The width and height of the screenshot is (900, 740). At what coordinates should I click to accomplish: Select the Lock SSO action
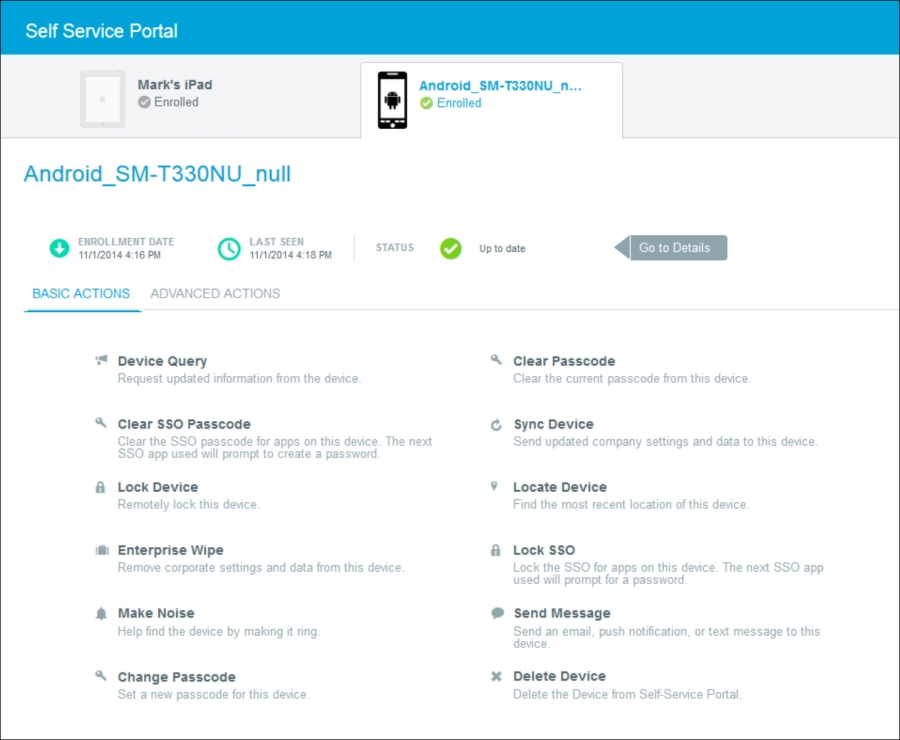click(x=544, y=550)
